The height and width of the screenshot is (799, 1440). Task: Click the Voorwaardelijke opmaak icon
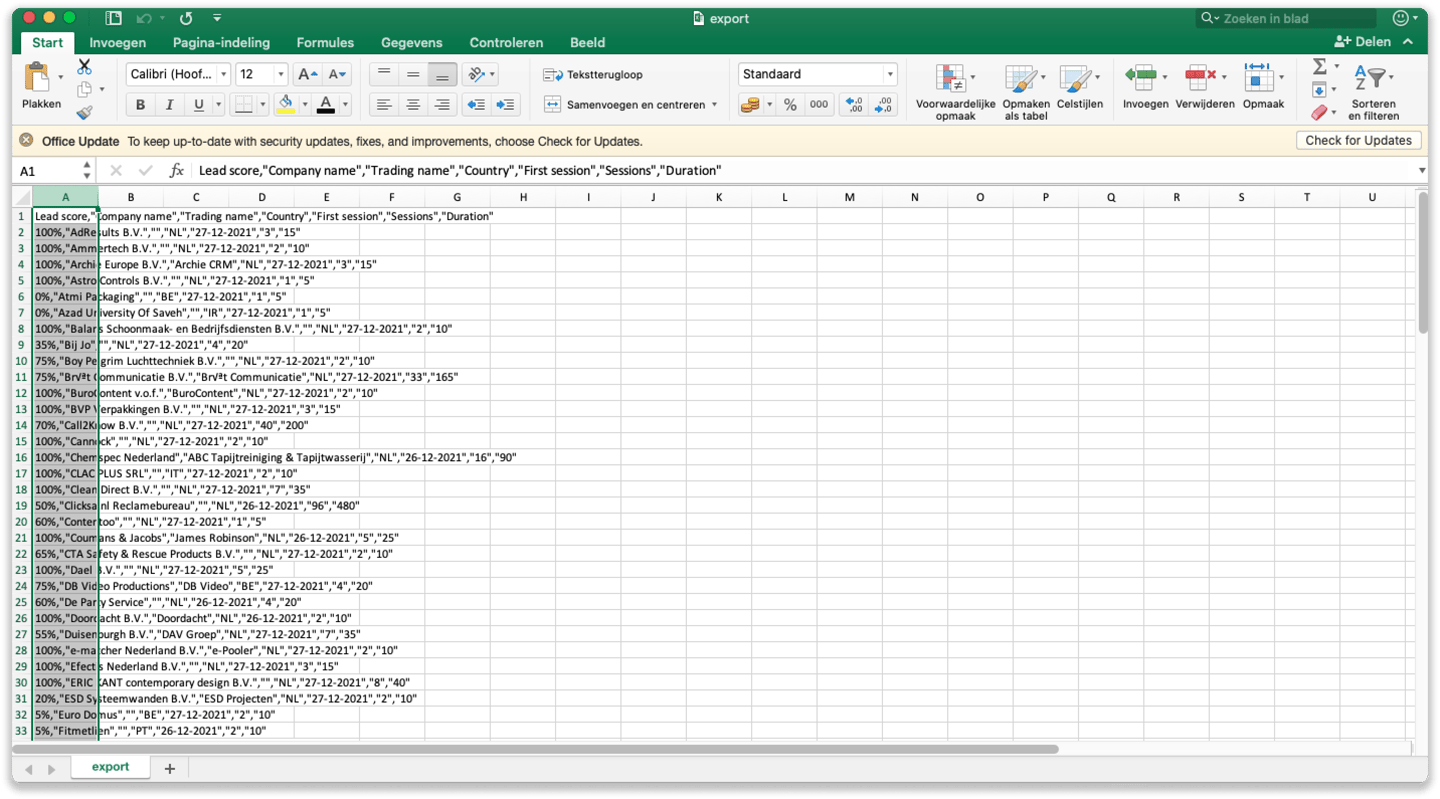click(951, 80)
